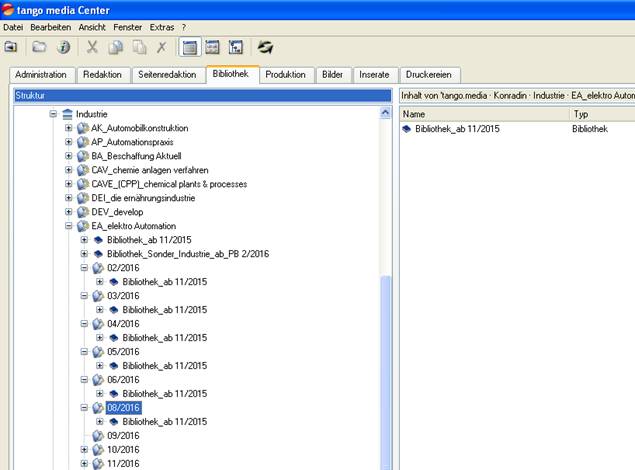
Task: Toggle the details view toolbar button
Action: pyautogui.click(x=212, y=47)
